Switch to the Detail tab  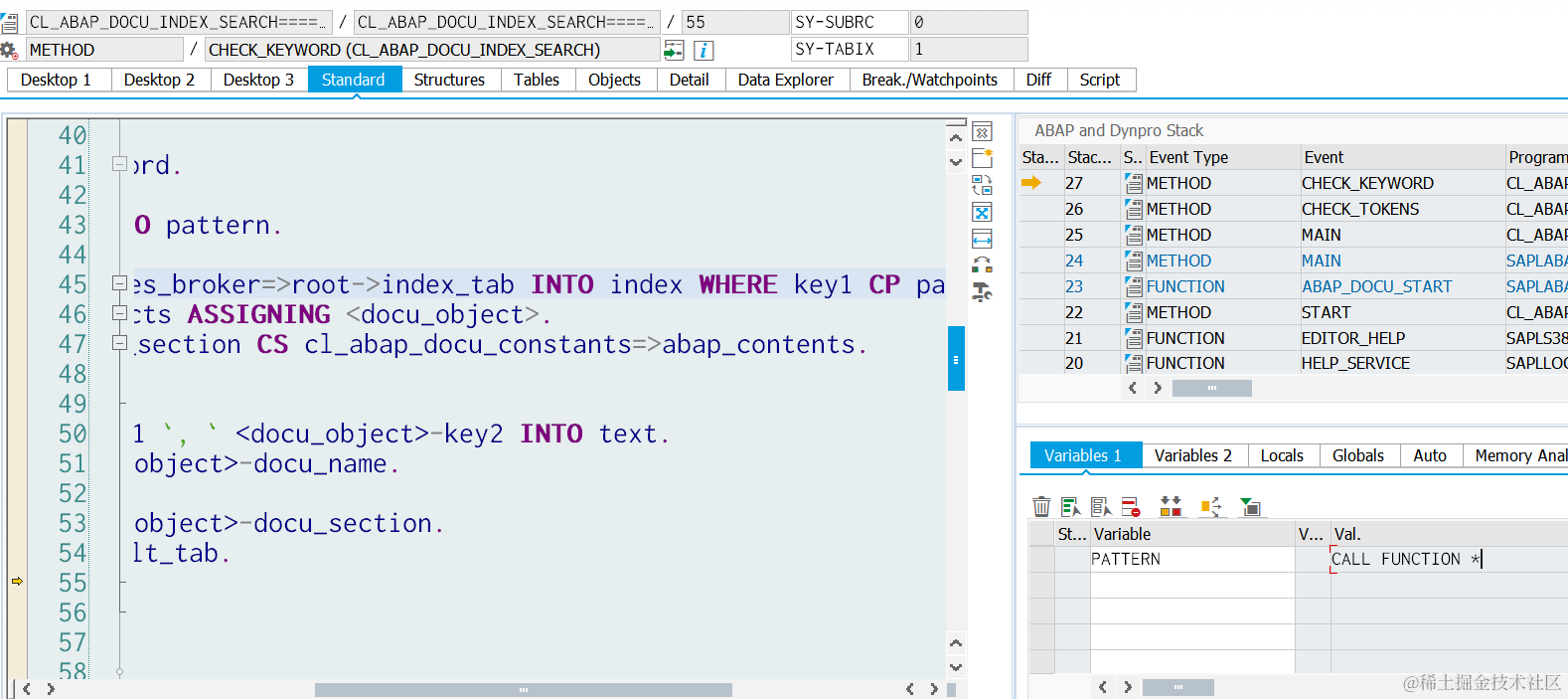tap(690, 80)
